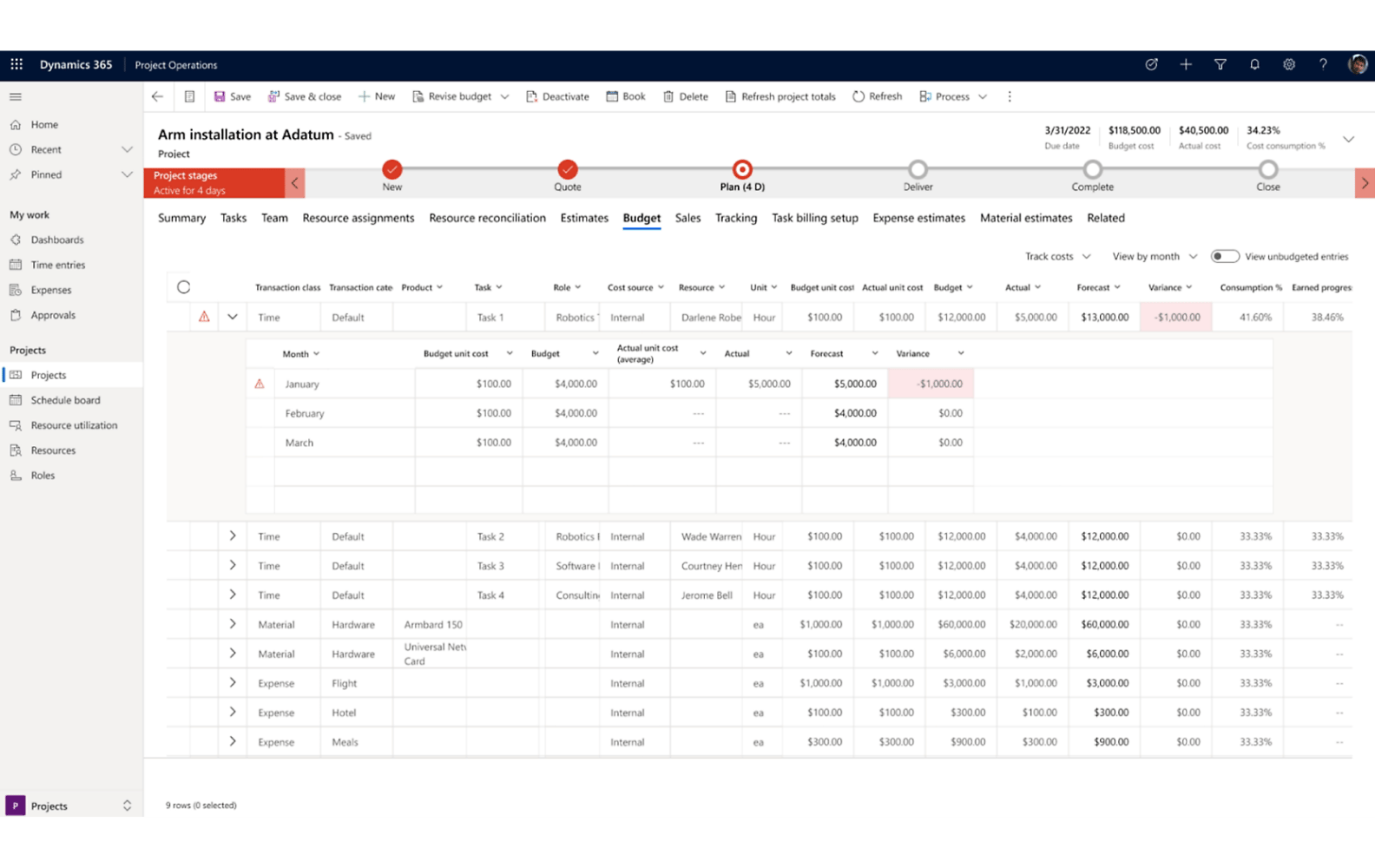Expand the Armbard 150 material row
This screenshot has height=868, width=1375.
pyautogui.click(x=232, y=624)
